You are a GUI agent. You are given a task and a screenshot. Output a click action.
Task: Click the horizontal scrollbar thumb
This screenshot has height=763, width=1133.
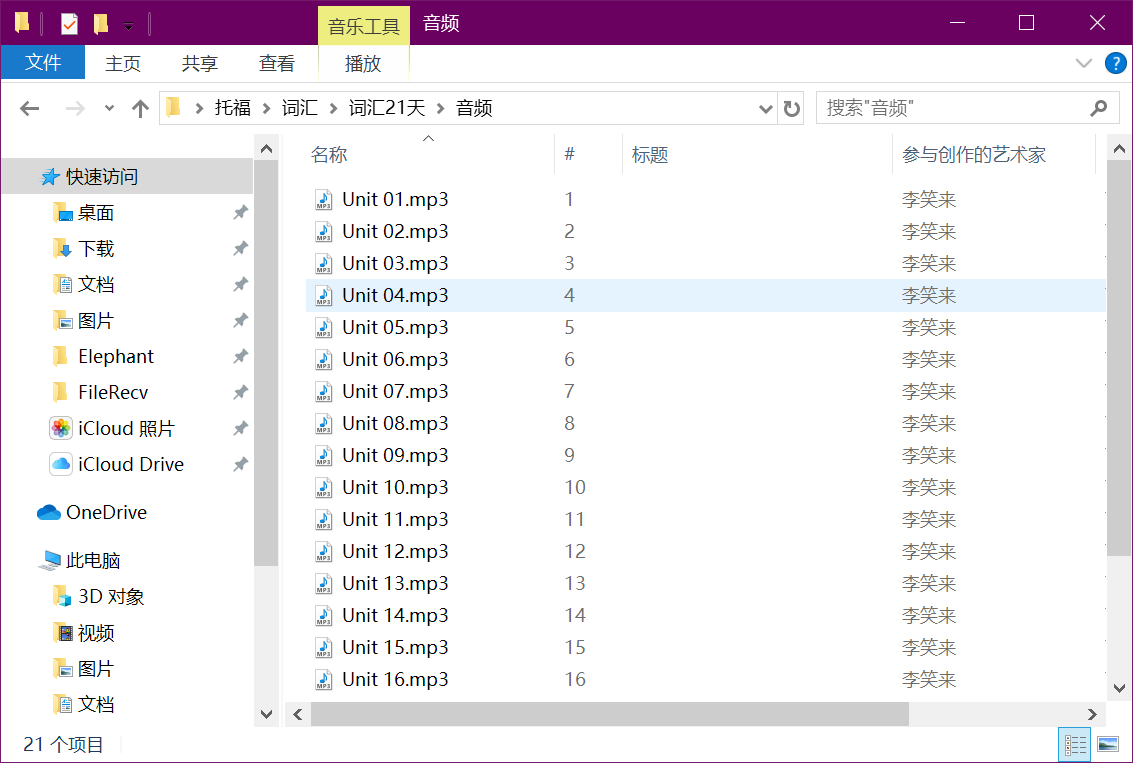(609, 714)
